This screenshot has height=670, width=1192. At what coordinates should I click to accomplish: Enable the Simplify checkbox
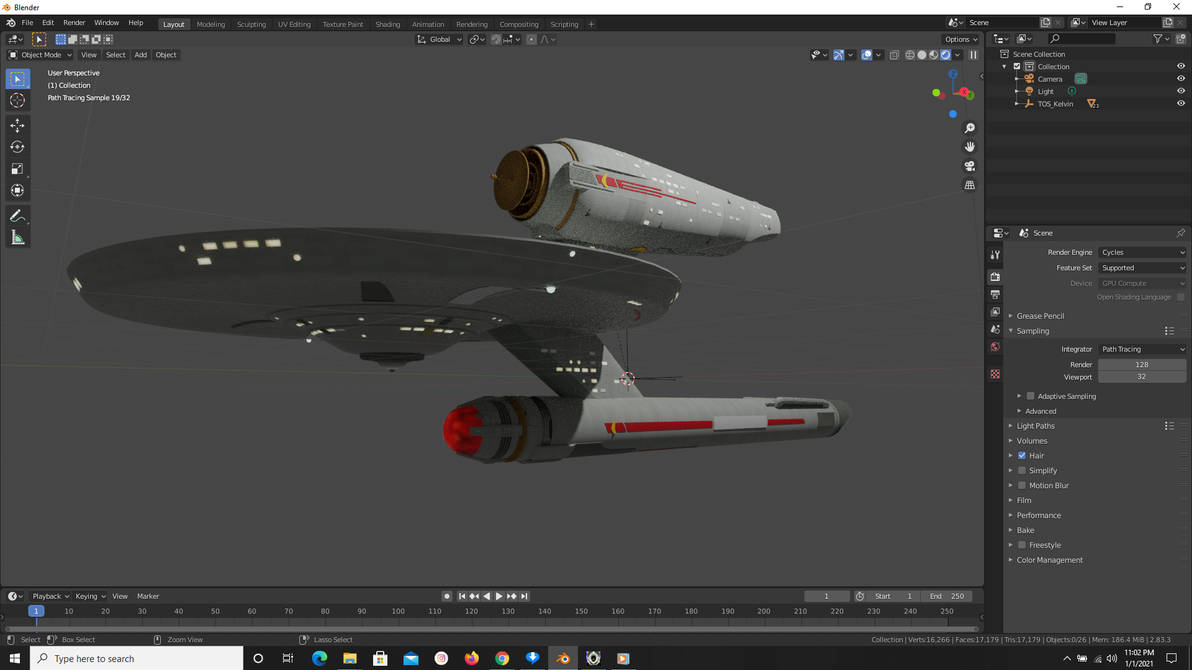[1022, 471]
